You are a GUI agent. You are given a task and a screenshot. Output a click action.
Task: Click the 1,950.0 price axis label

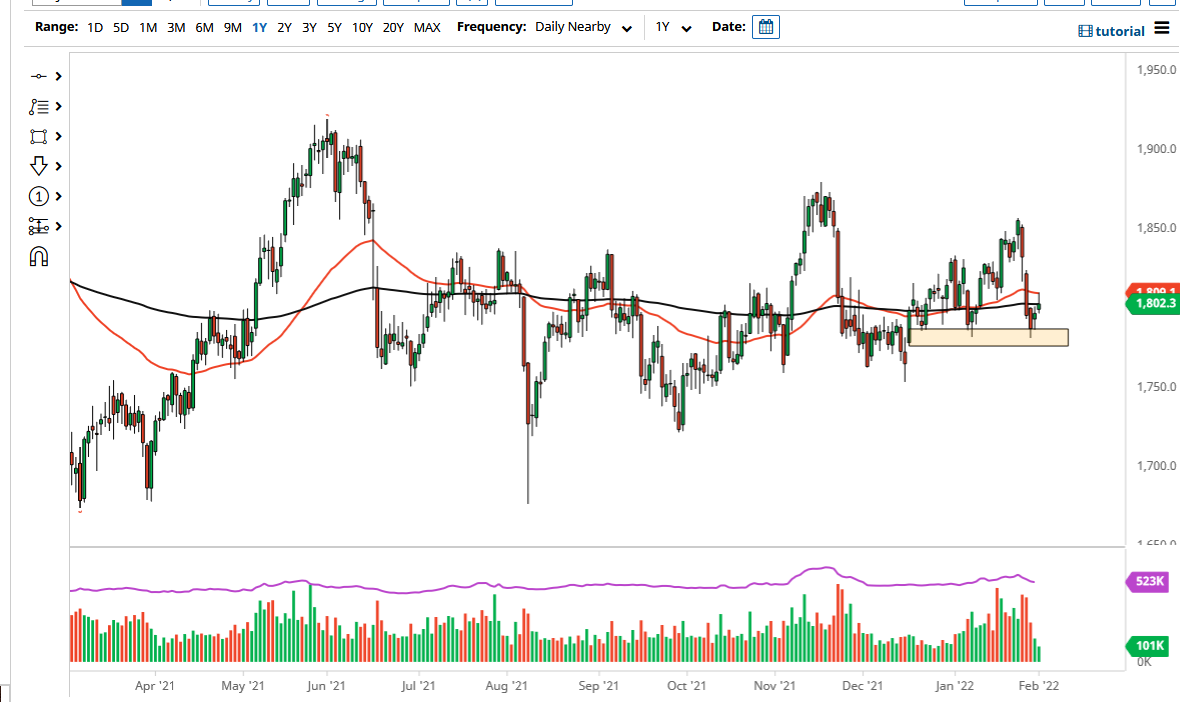(1157, 70)
